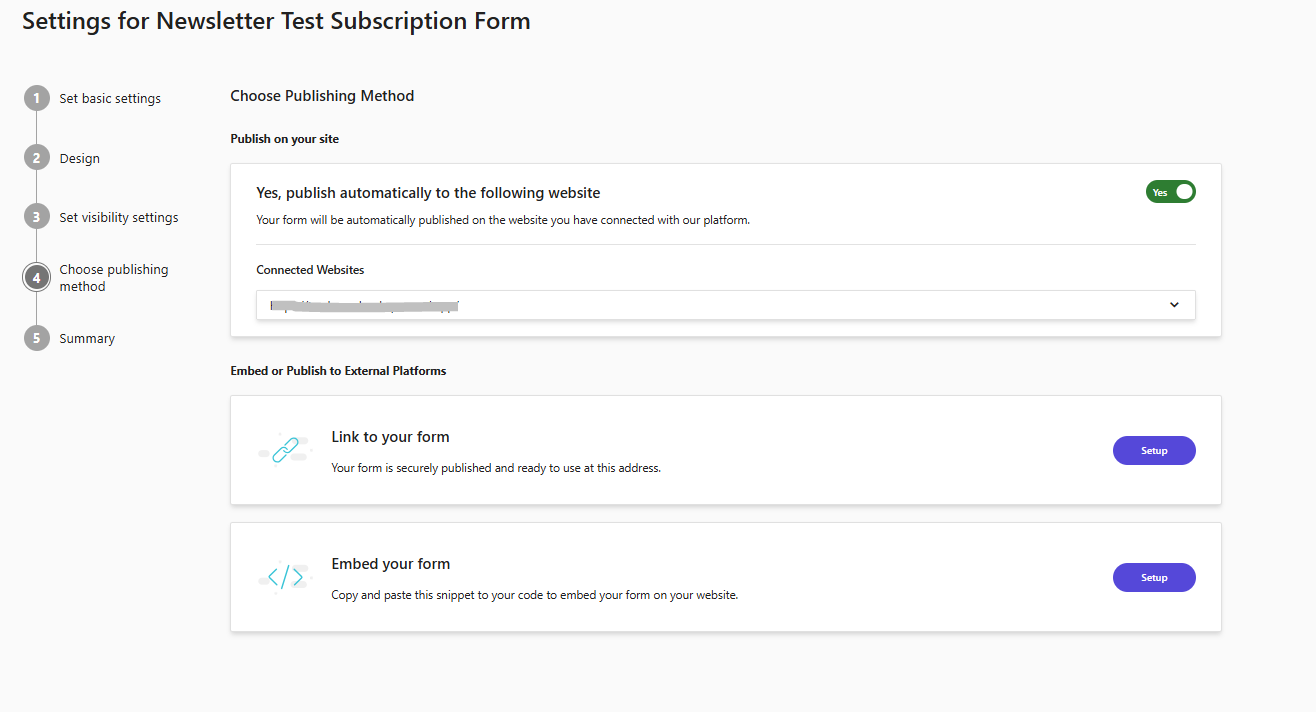Go to Set basic settings step
1316x712 pixels.
click(110, 98)
